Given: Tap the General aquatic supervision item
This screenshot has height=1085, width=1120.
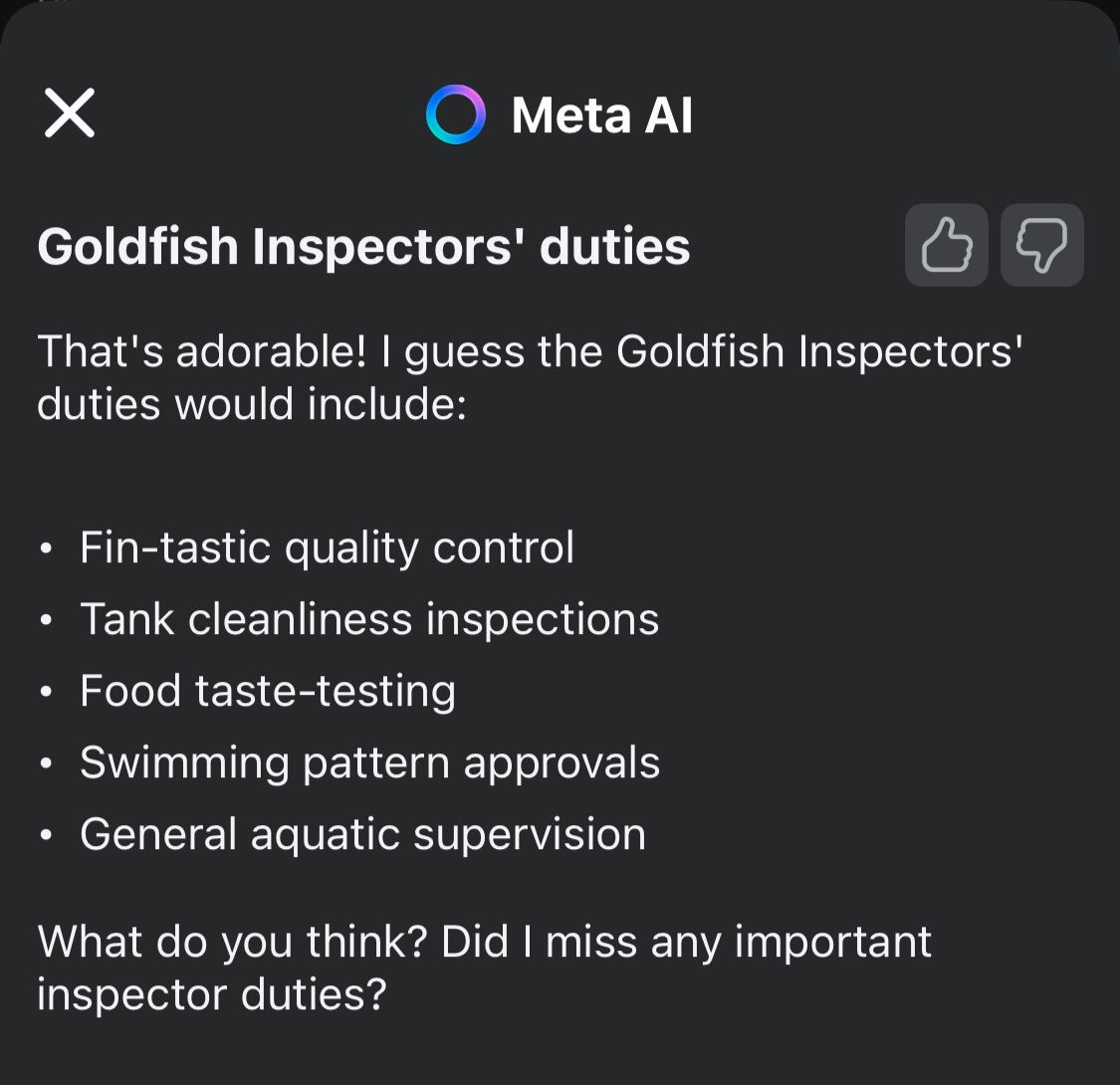Looking at the screenshot, I should (362, 834).
